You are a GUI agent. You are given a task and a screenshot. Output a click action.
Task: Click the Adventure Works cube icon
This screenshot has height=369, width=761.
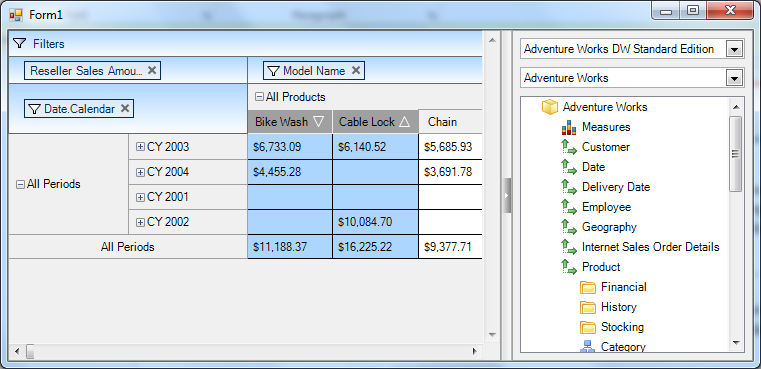[x=549, y=107]
